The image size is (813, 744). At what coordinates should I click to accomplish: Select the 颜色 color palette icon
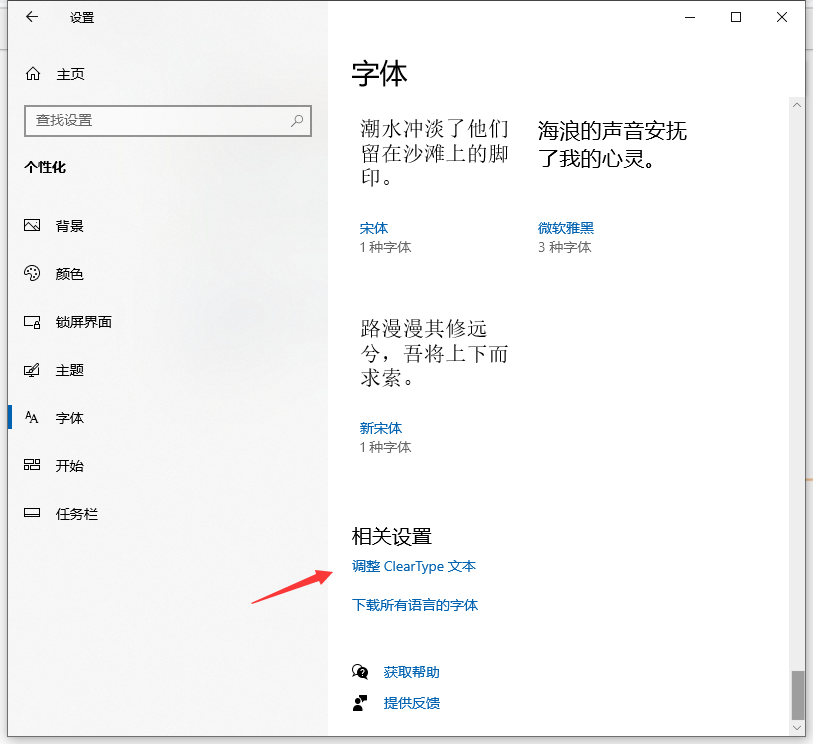31,274
